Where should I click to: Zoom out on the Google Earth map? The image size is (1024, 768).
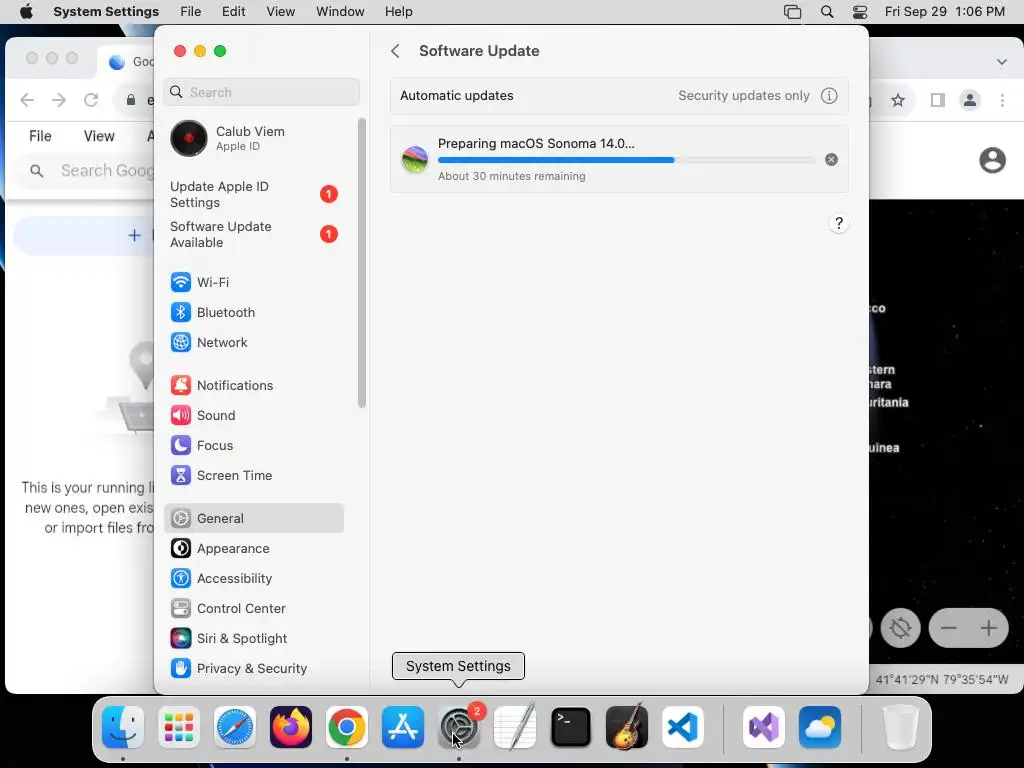(949, 628)
